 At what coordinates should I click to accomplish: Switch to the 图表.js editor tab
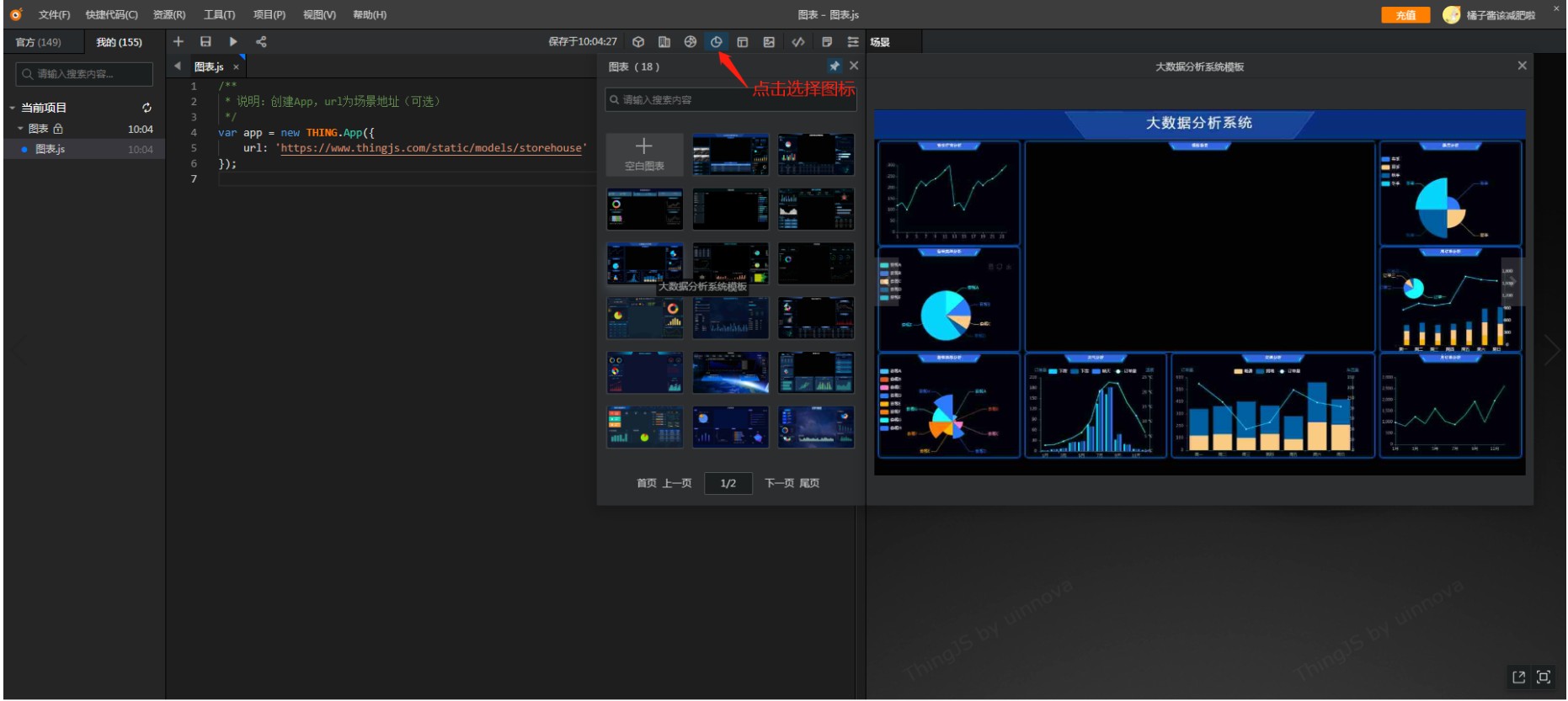(209, 66)
